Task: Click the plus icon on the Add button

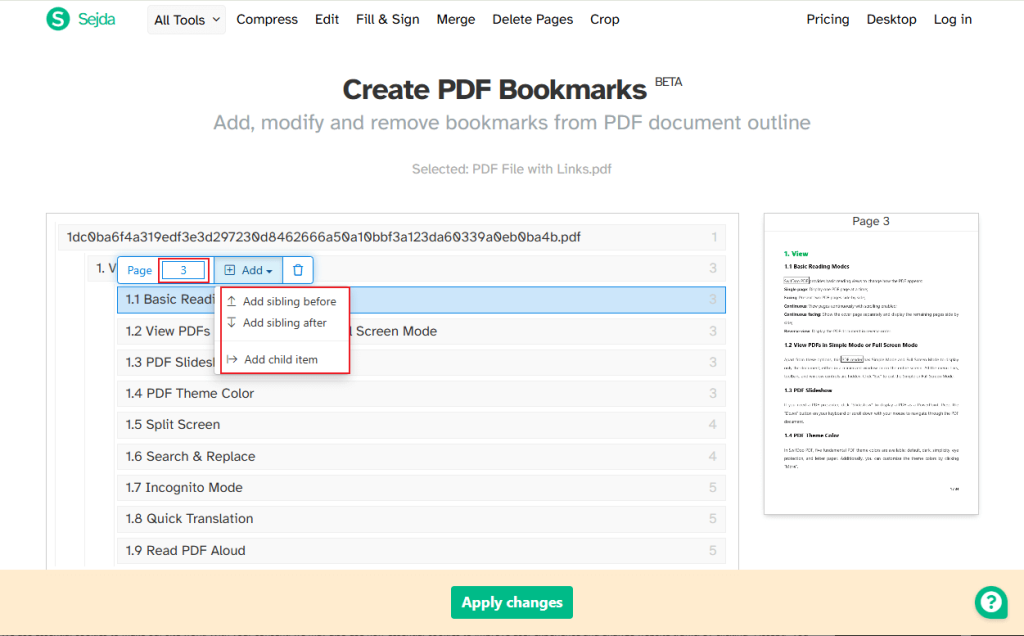Action: pos(232,270)
